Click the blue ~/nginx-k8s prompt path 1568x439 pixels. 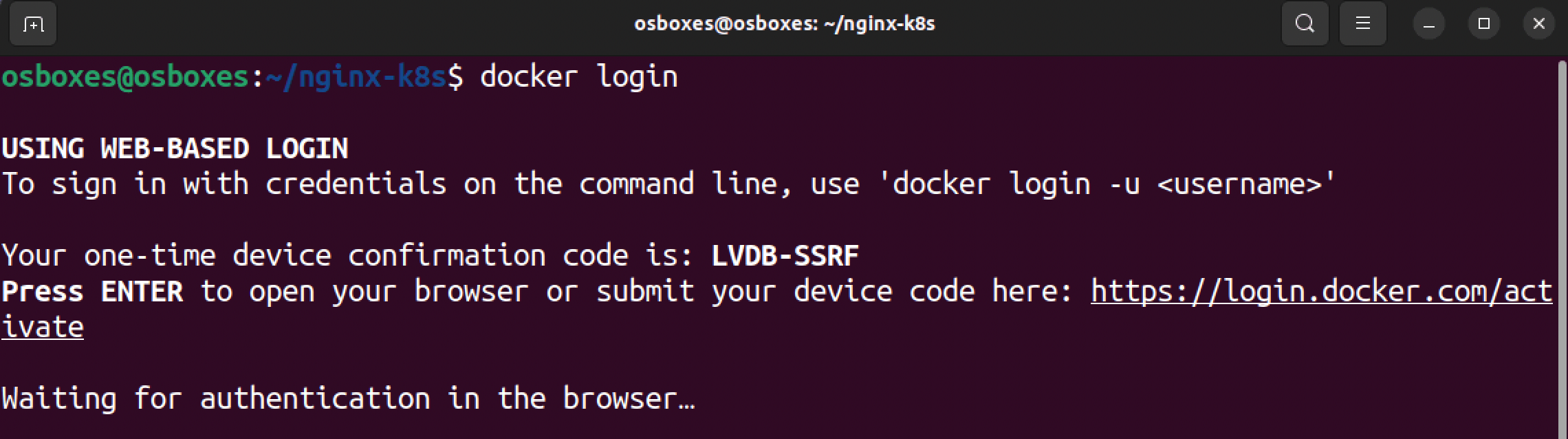pyautogui.click(x=356, y=76)
